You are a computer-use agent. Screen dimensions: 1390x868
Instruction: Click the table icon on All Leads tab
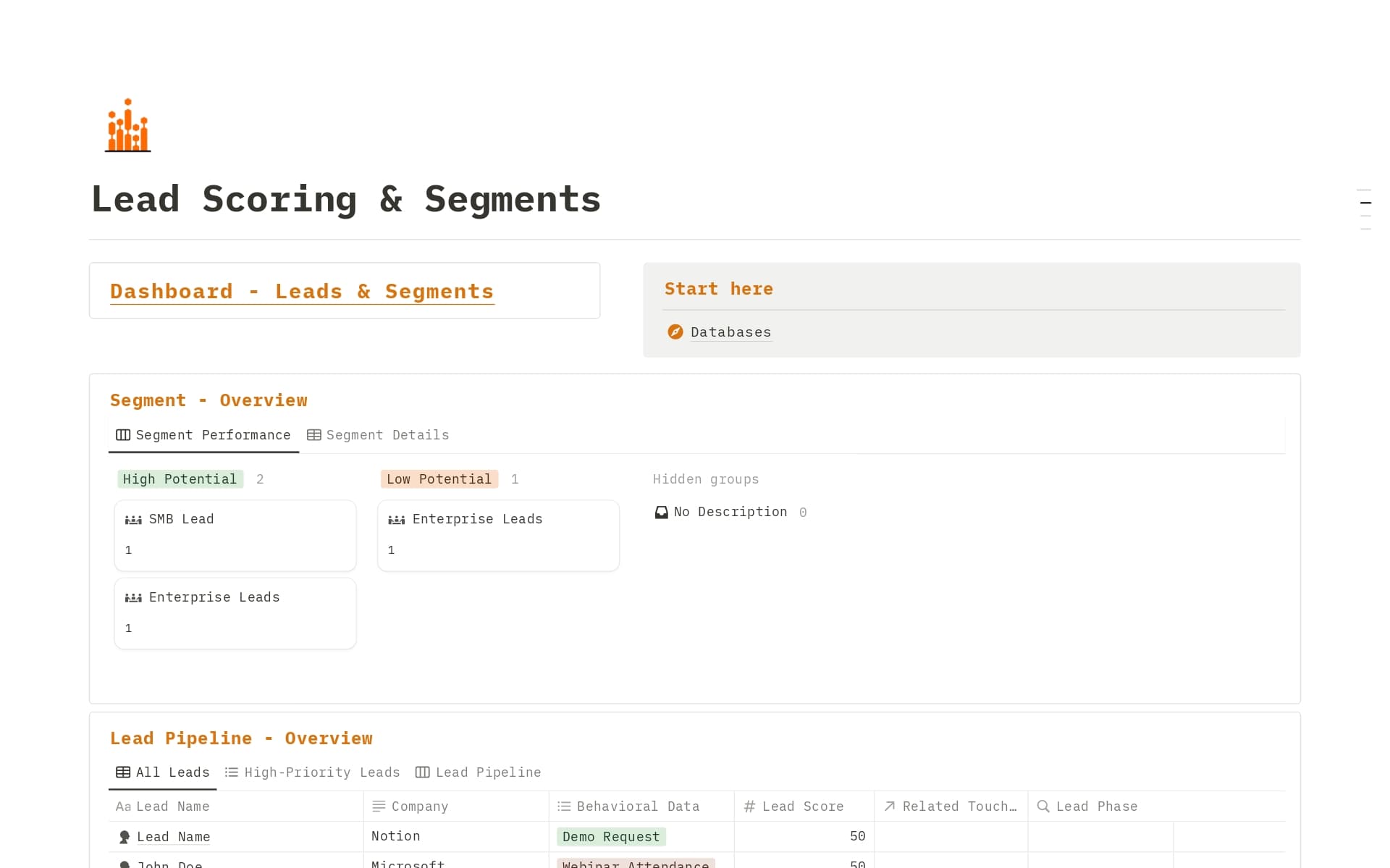click(123, 772)
